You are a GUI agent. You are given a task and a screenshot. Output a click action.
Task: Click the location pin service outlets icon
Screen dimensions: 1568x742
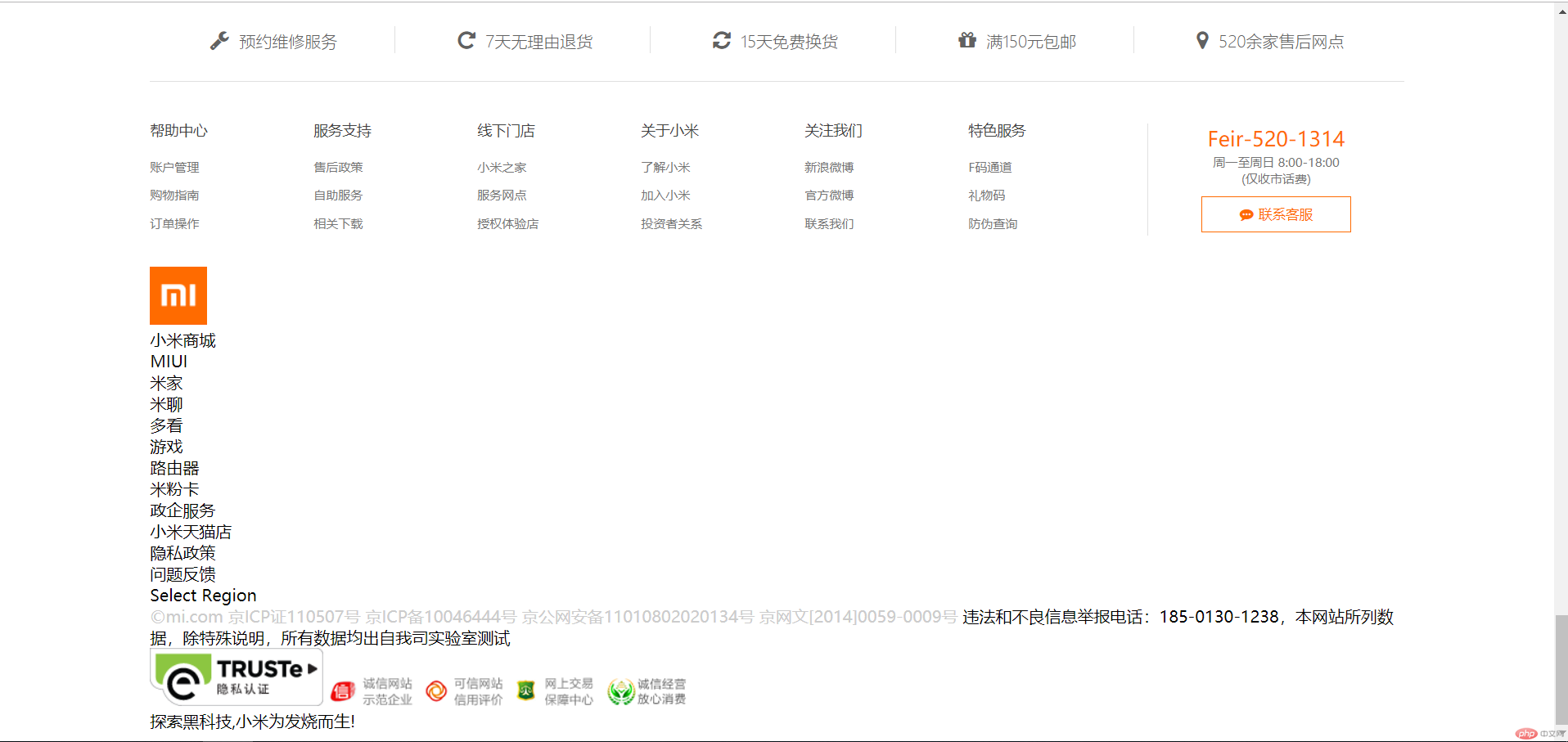coord(1202,40)
